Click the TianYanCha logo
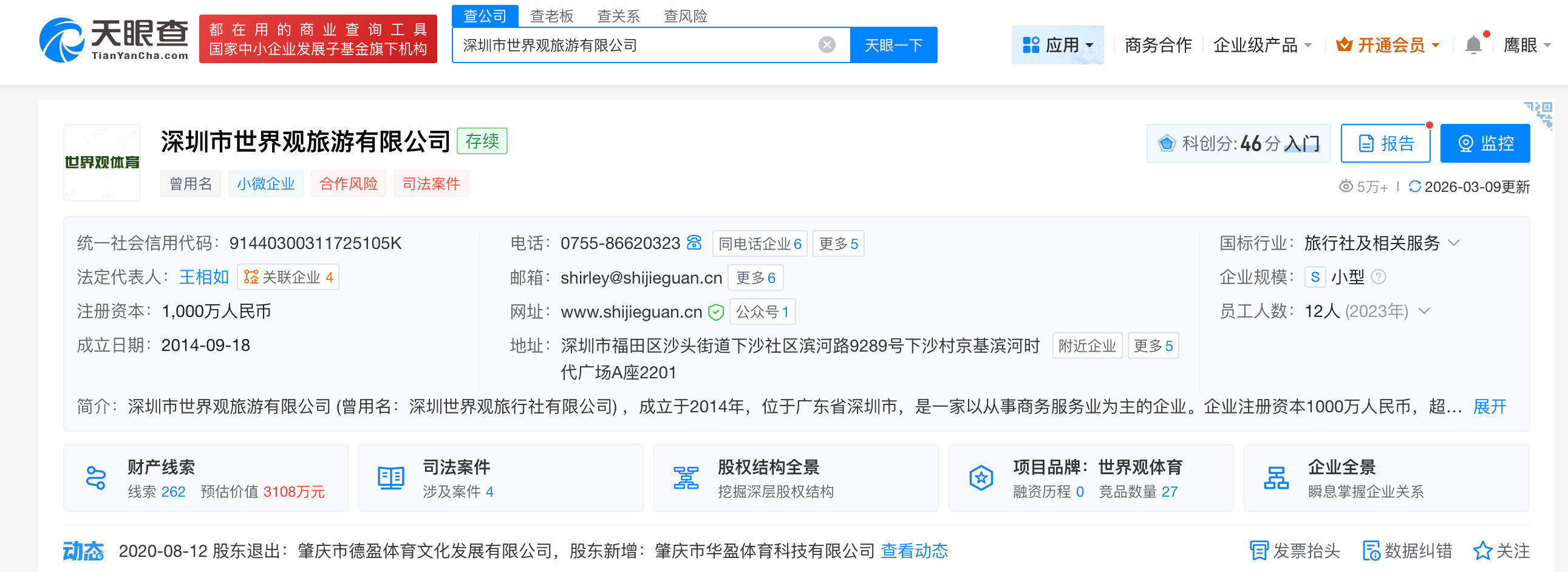 tap(114, 39)
